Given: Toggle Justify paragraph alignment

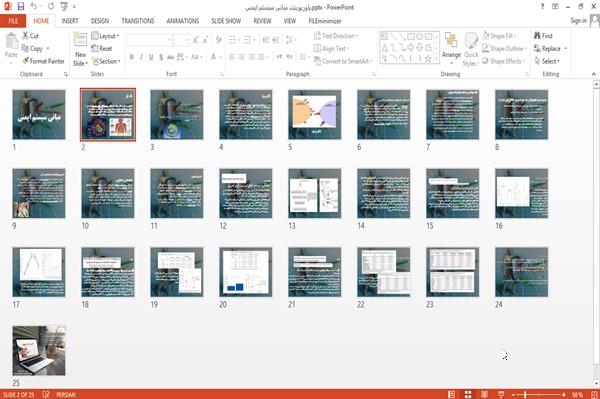Looking at the screenshot, I should point(261,57).
